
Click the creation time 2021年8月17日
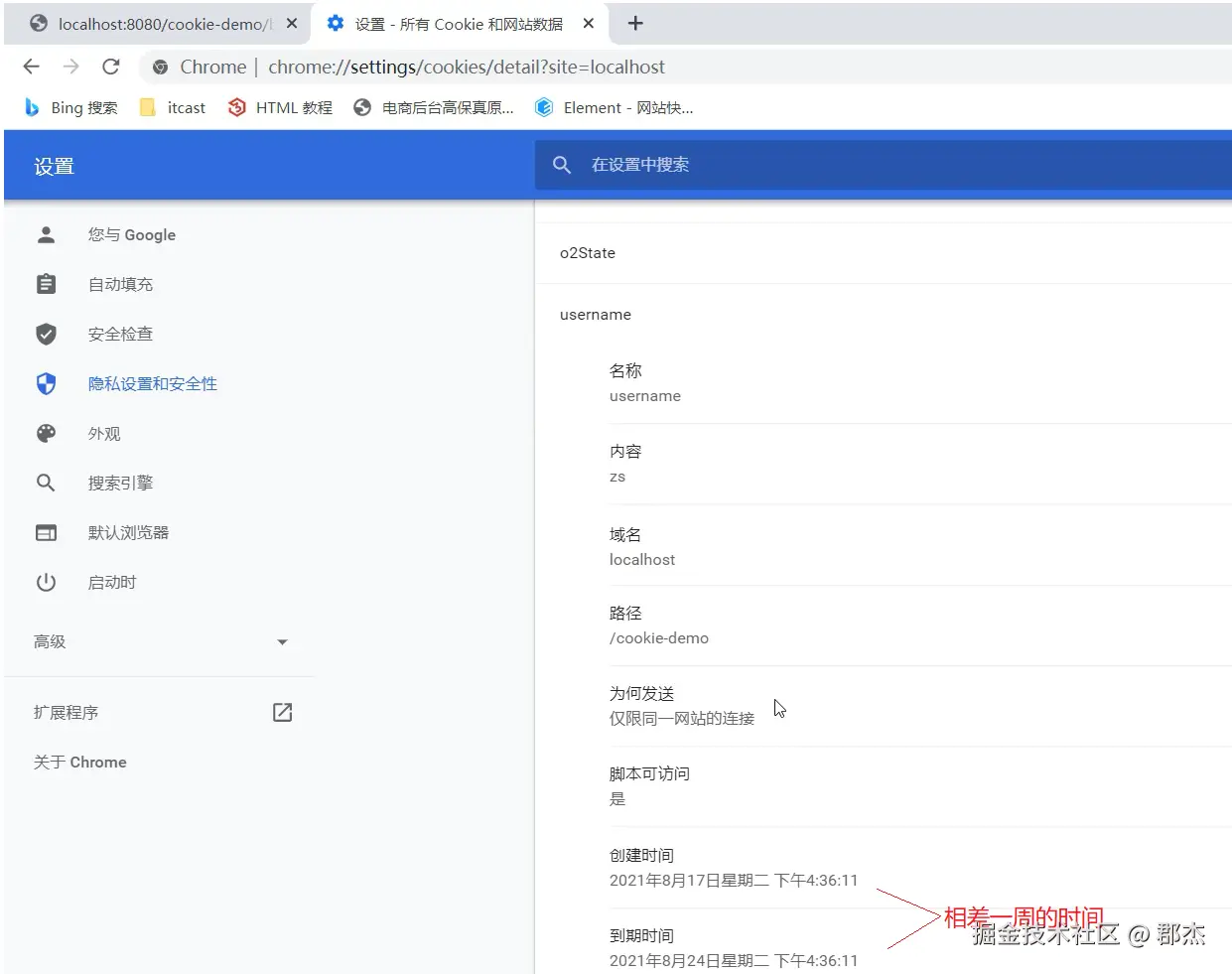734,880
